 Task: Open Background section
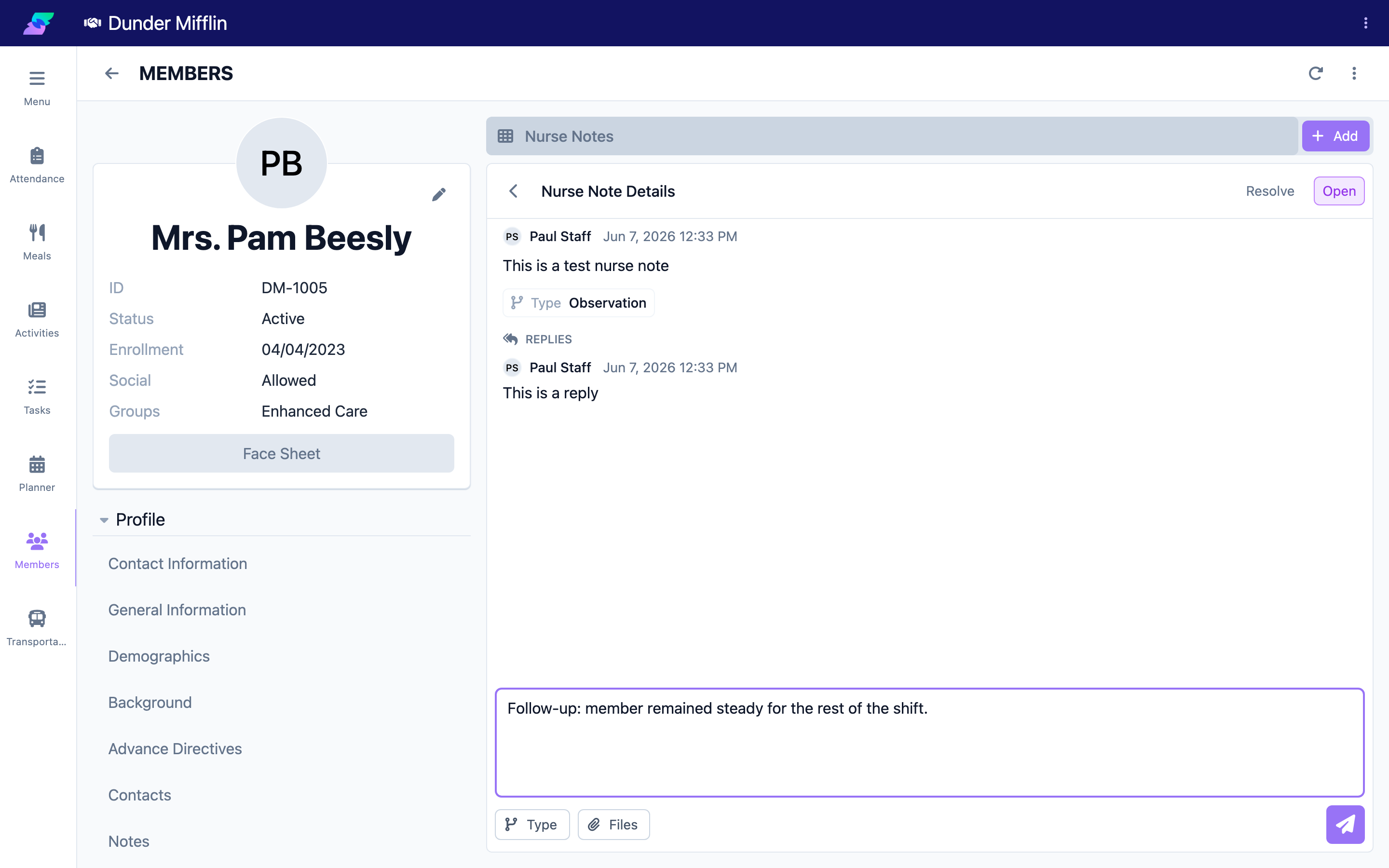[x=150, y=702]
